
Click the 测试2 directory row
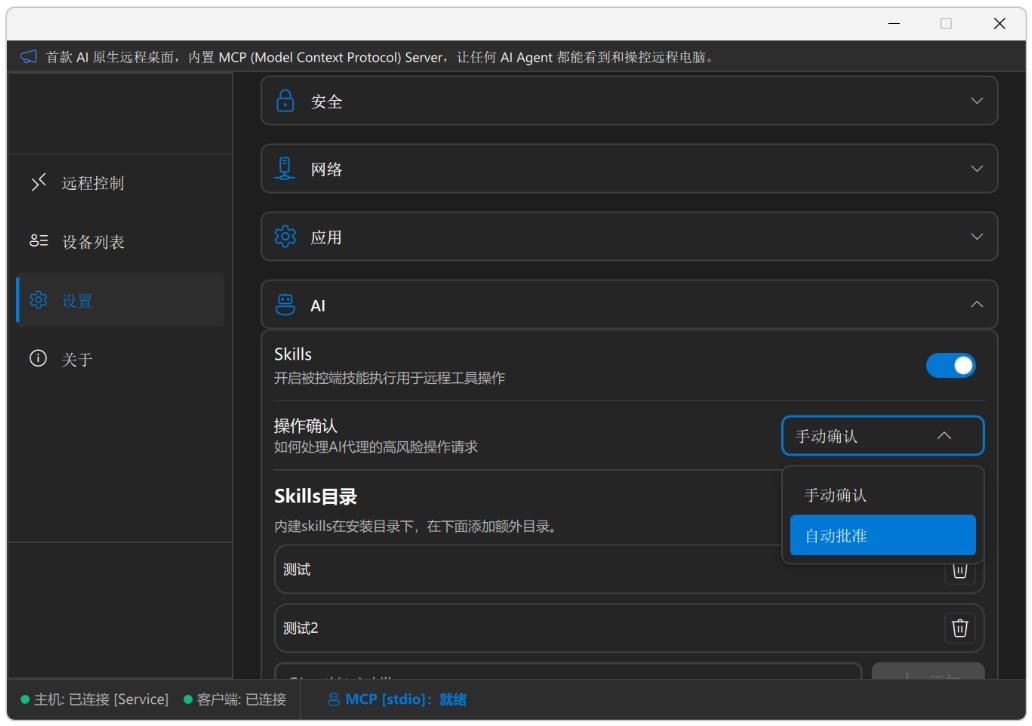(x=629, y=628)
